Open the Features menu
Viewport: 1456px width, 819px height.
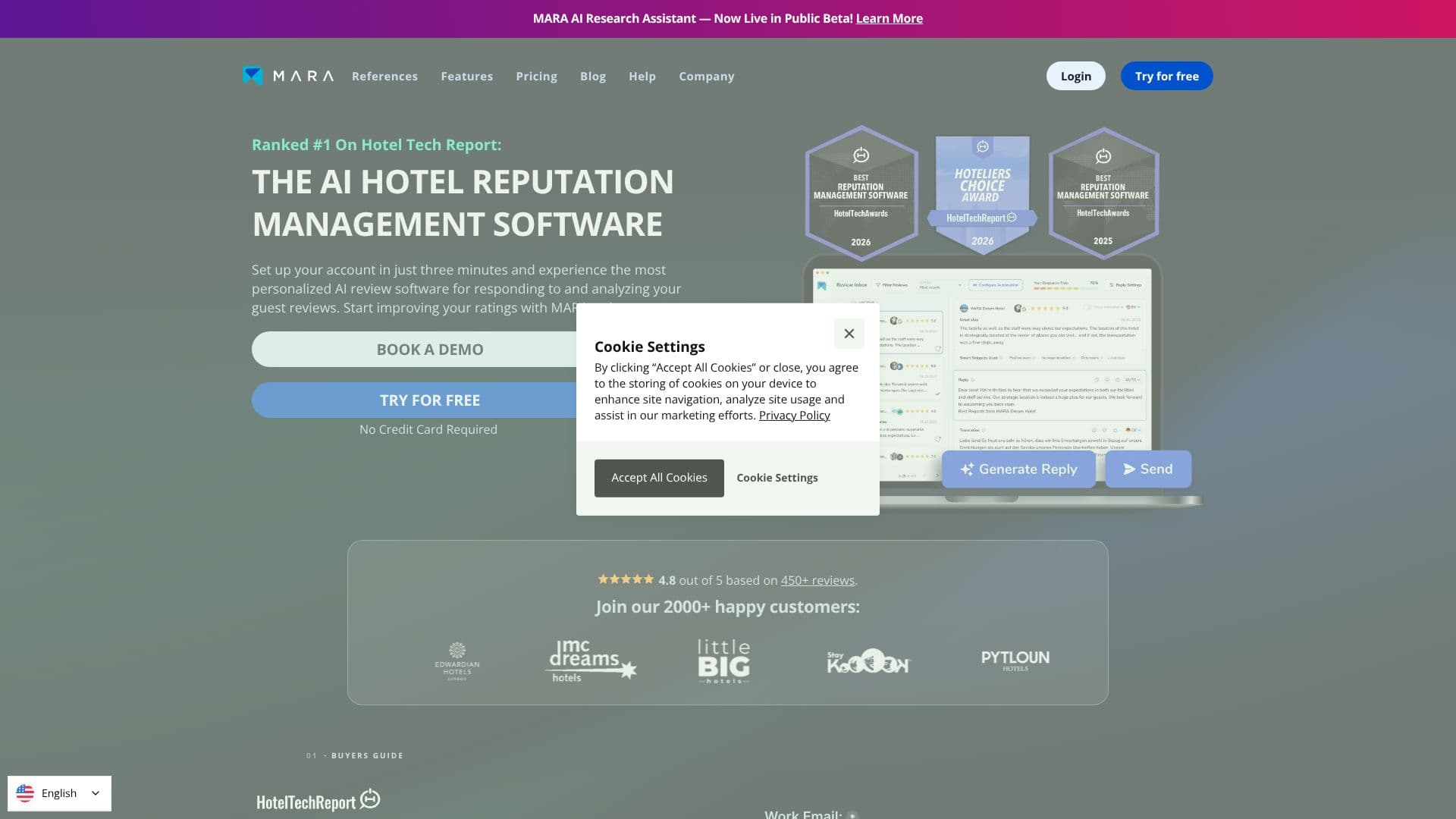[x=466, y=76]
